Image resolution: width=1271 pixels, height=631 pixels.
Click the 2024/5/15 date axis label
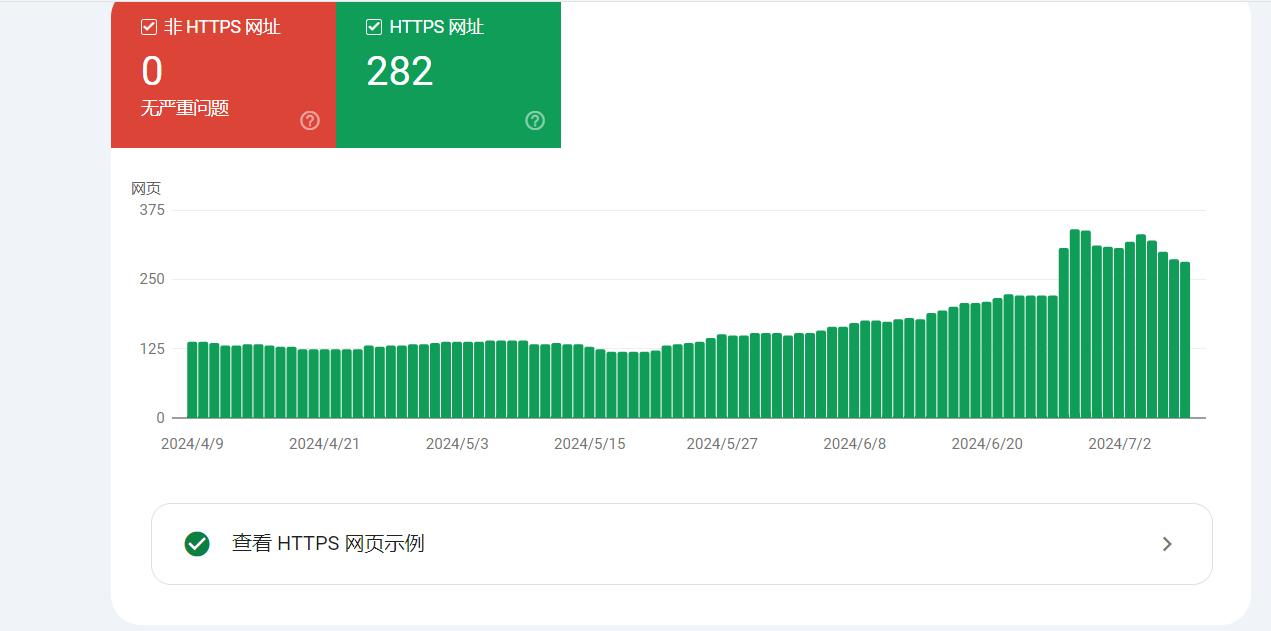click(589, 444)
